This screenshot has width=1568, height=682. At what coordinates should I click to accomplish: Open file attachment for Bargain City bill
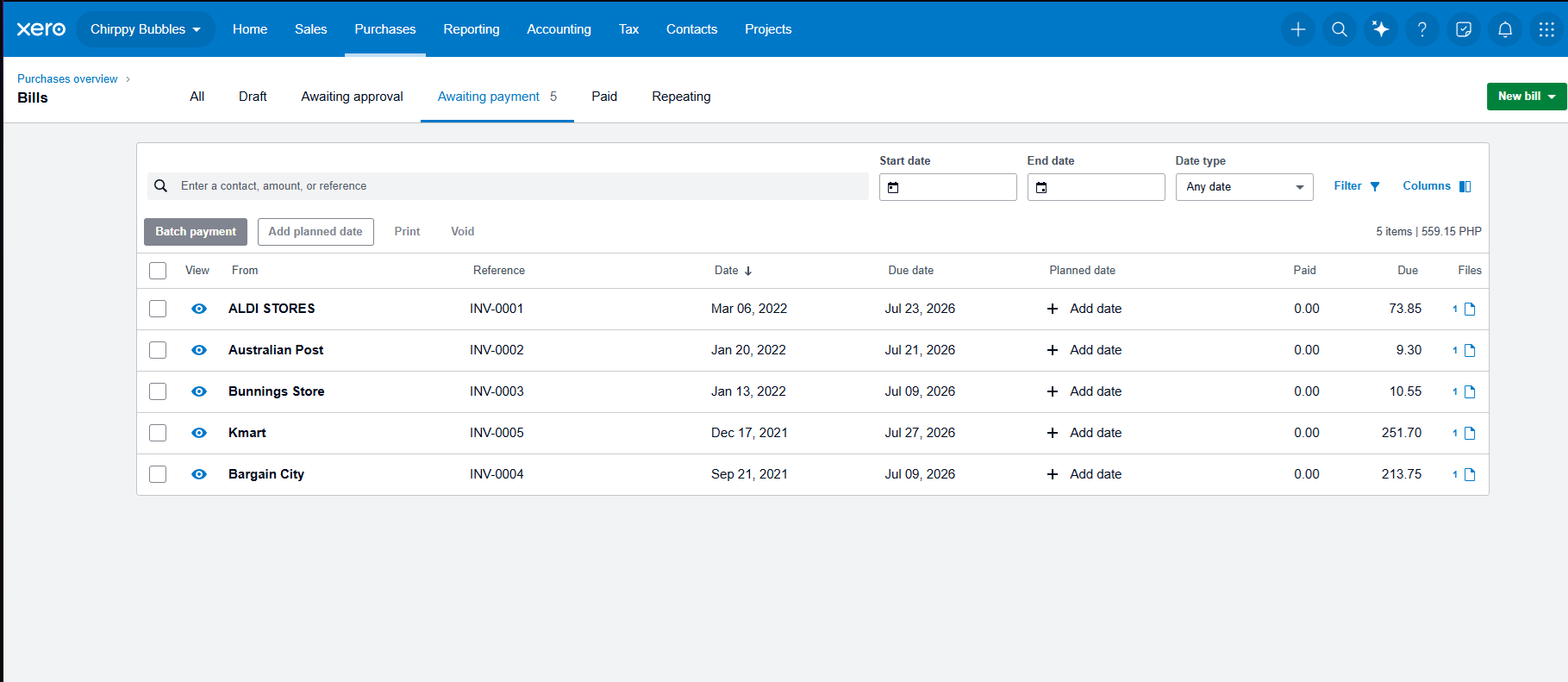point(1470,474)
